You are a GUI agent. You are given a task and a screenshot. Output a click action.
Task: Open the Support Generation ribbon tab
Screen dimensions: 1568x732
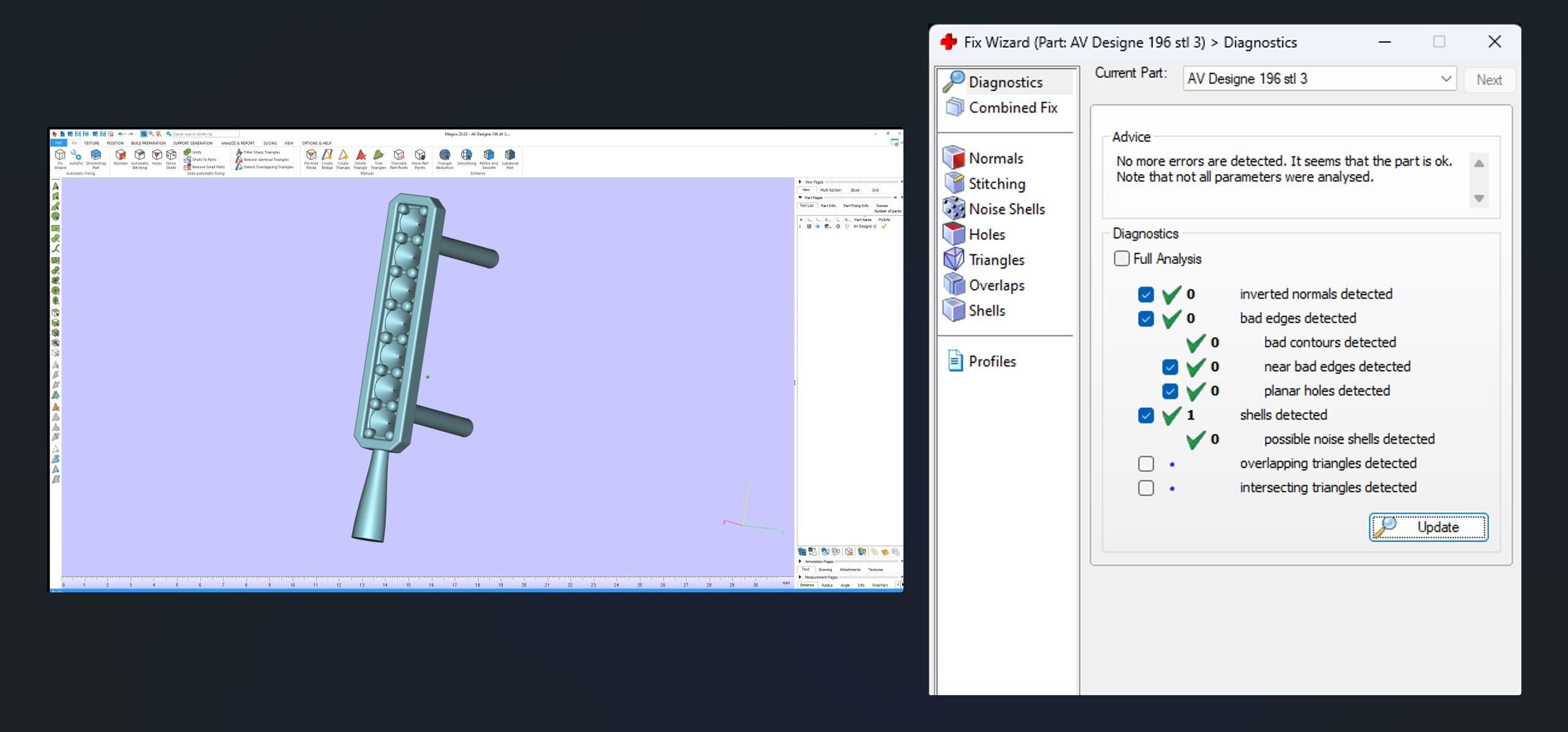[x=192, y=143]
